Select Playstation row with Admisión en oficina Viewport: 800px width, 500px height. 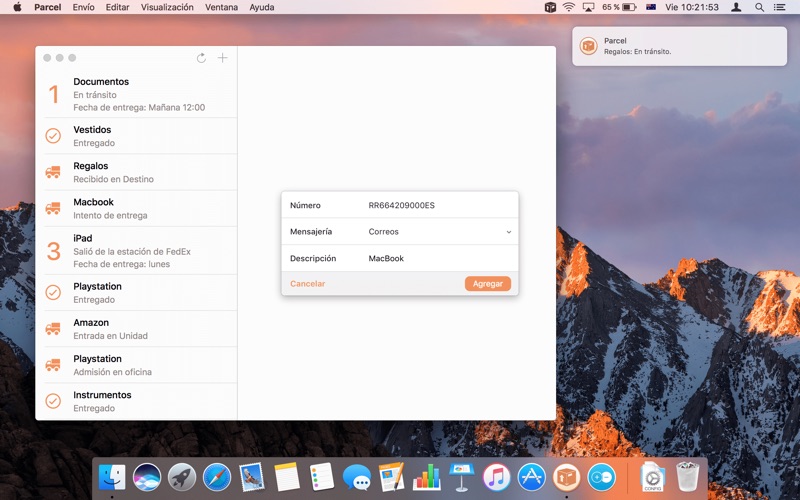[x=136, y=365]
